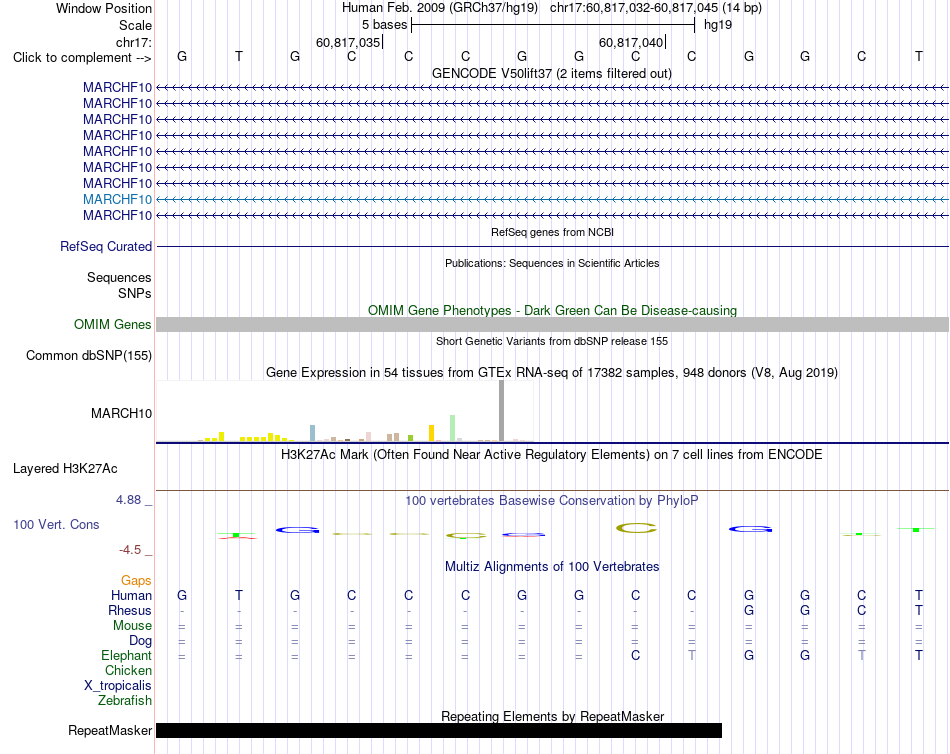Select the Zebrafish alignment row label
The image size is (950, 754).
coord(125,701)
